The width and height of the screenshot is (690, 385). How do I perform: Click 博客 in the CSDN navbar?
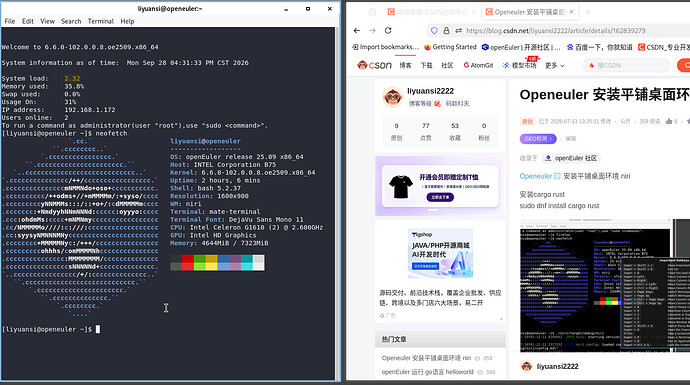(x=405, y=65)
